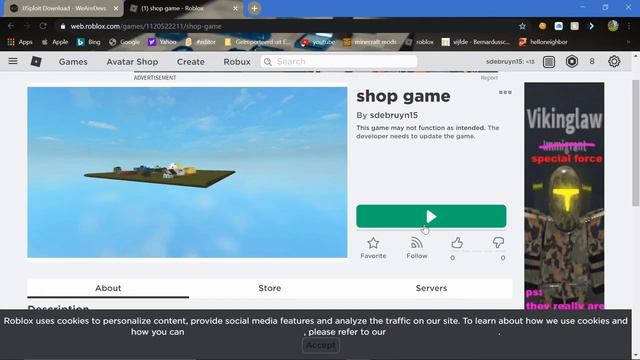Switch to the Store tab
The image size is (640, 360).
269,288
